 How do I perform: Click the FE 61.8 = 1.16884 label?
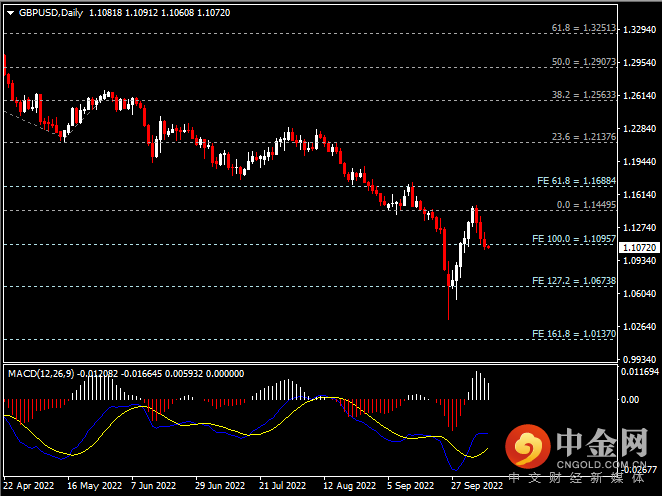click(576, 181)
